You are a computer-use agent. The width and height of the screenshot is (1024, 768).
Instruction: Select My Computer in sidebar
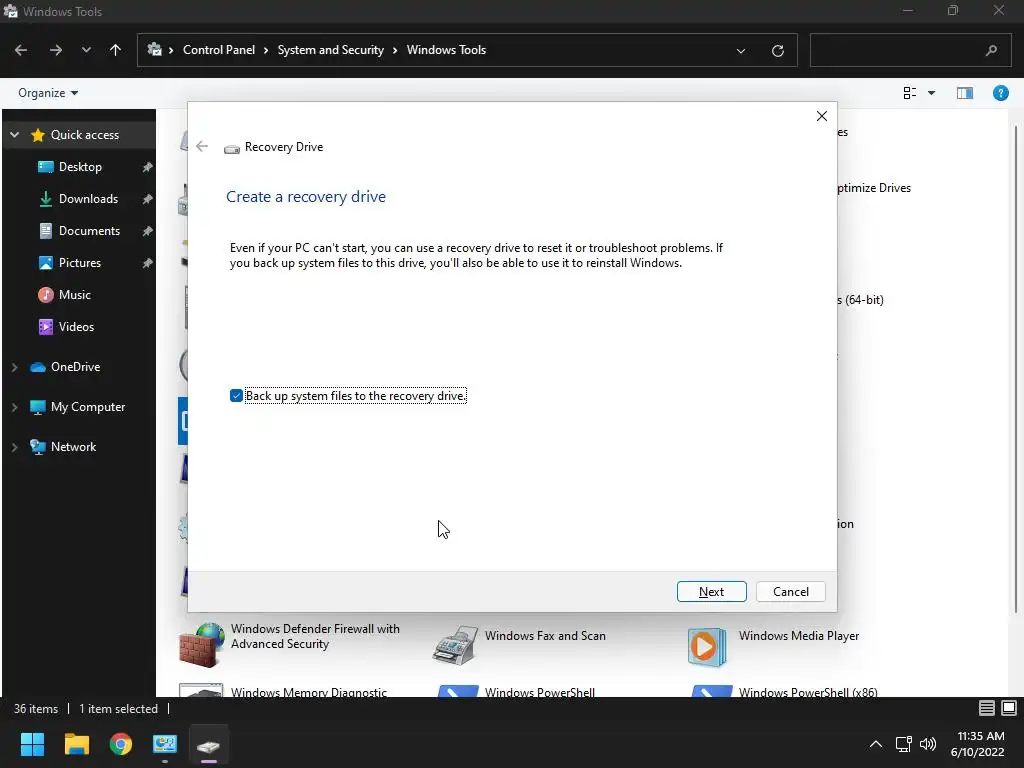click(x=88, y=407)
